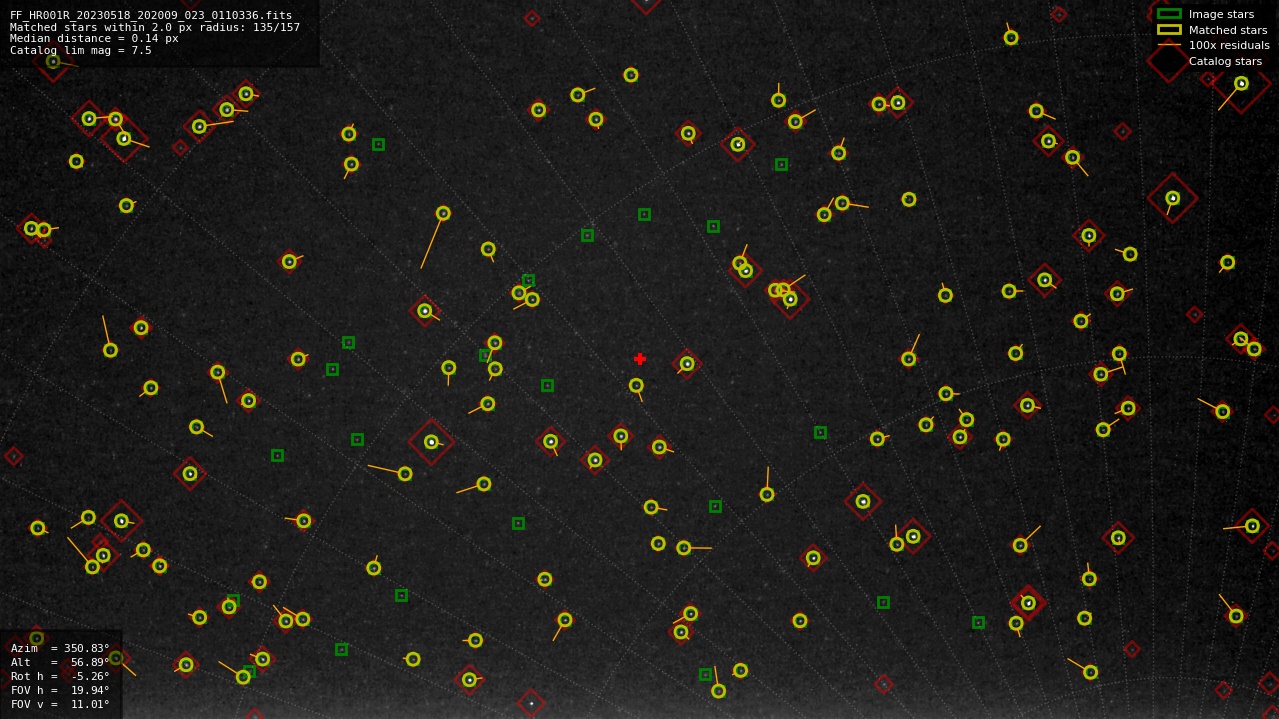The width and height of the screenshot is (1279, 719).
Task: Click the green Image stars legend square
Action: 1169,14
